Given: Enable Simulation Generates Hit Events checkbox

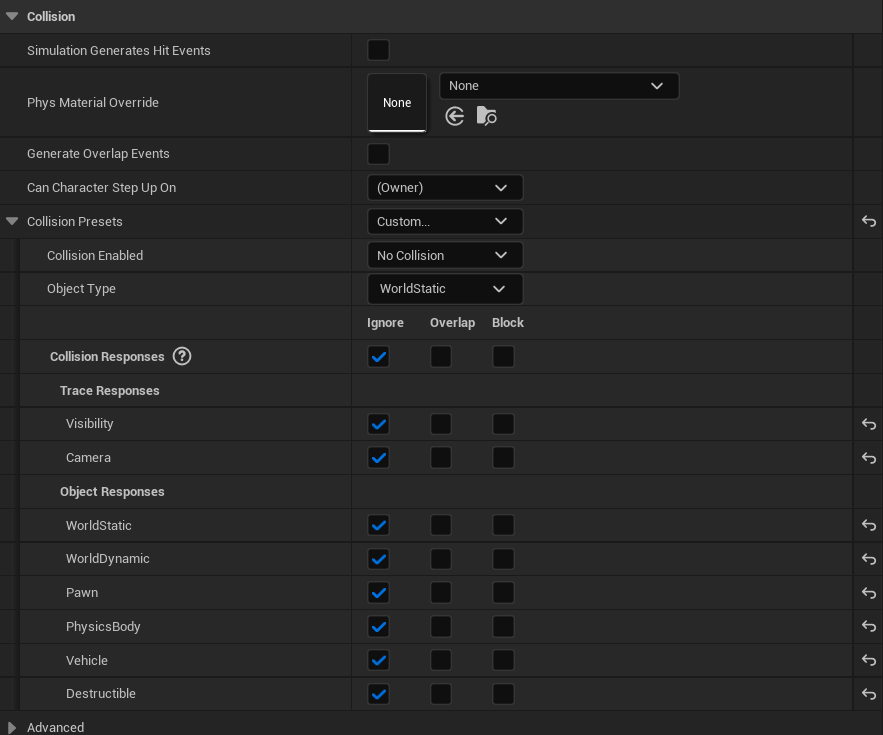Looking at the screenshot, I should pyautogui.click(x=378, y=50).
